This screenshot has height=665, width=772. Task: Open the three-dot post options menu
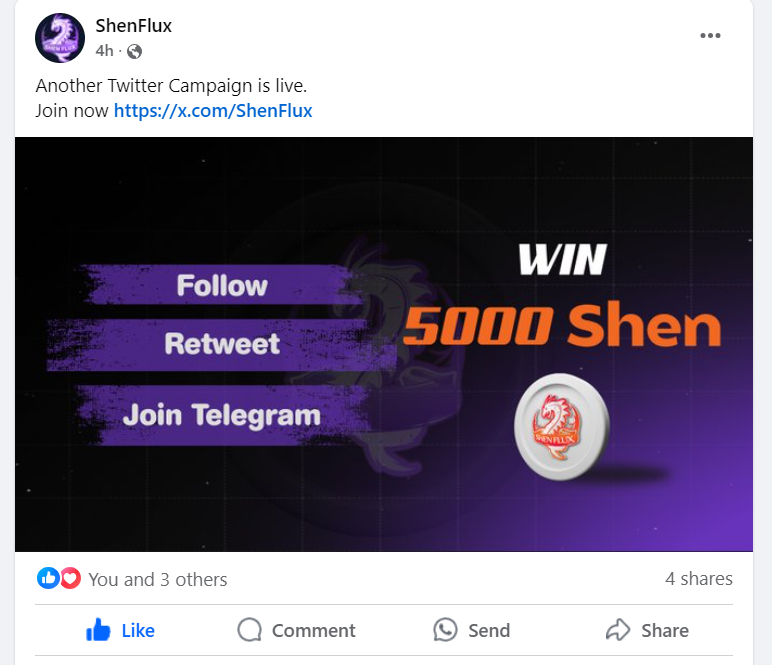click(x=710, y=35)
